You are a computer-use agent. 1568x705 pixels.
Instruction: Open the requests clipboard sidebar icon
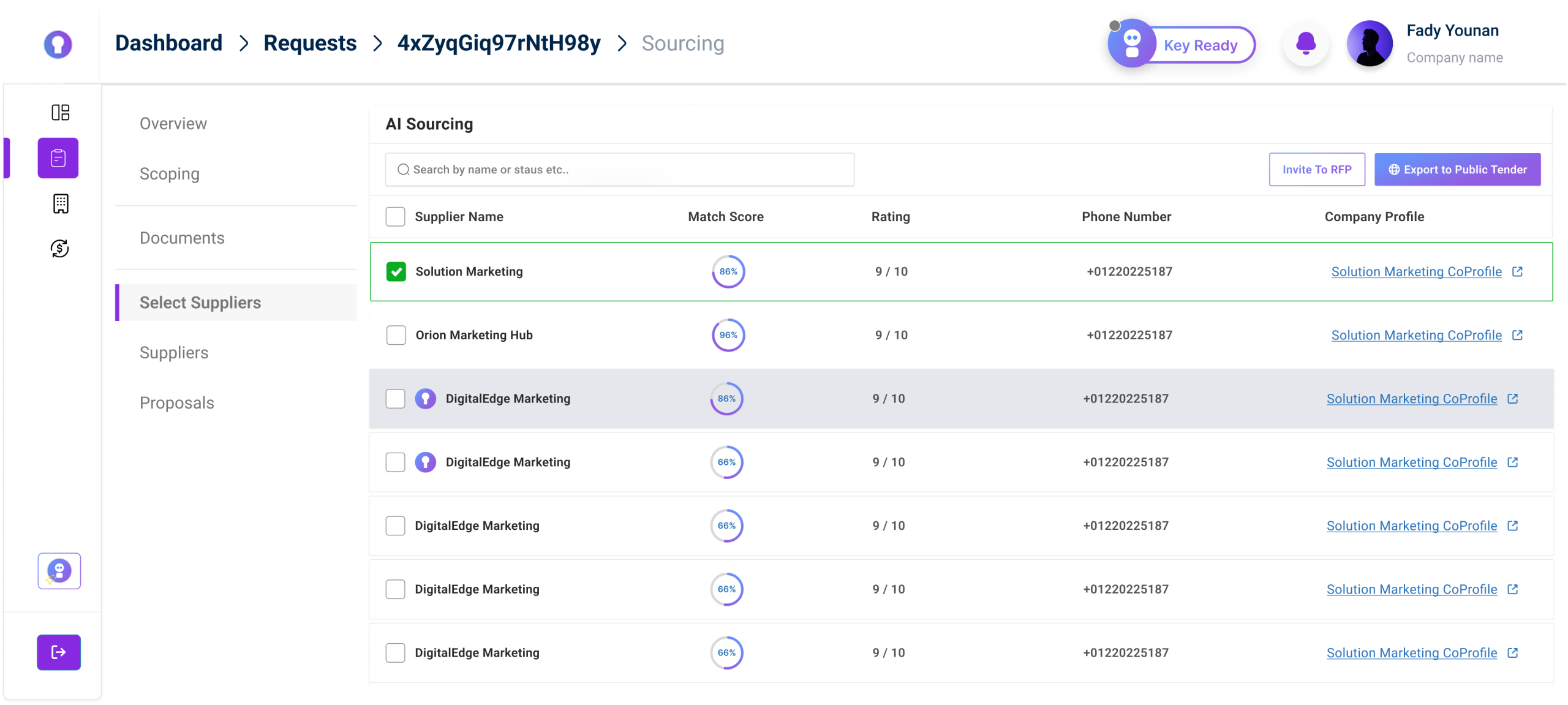(58, 158)
